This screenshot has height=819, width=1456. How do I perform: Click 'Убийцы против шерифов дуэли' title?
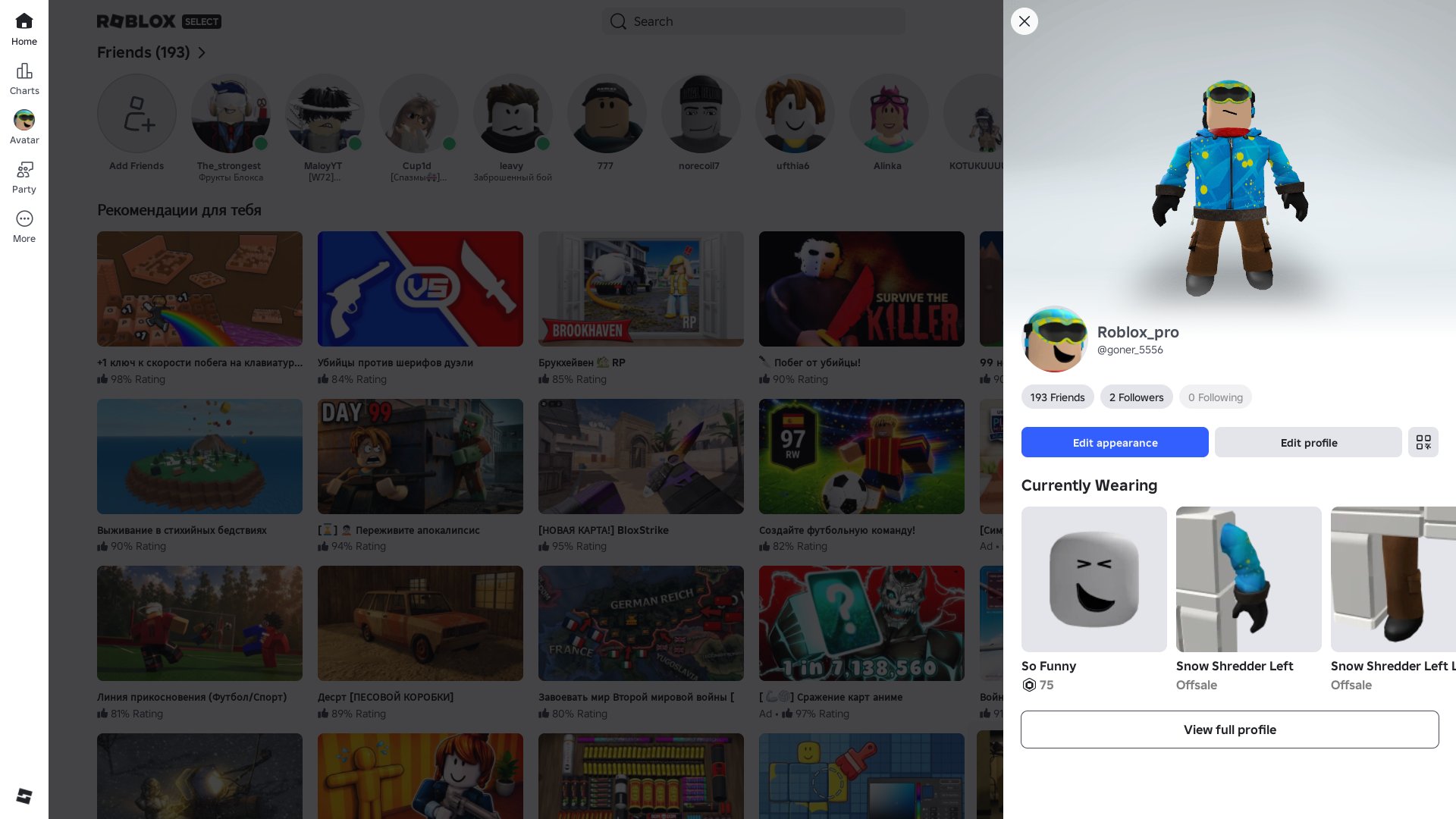coord(395,362)
